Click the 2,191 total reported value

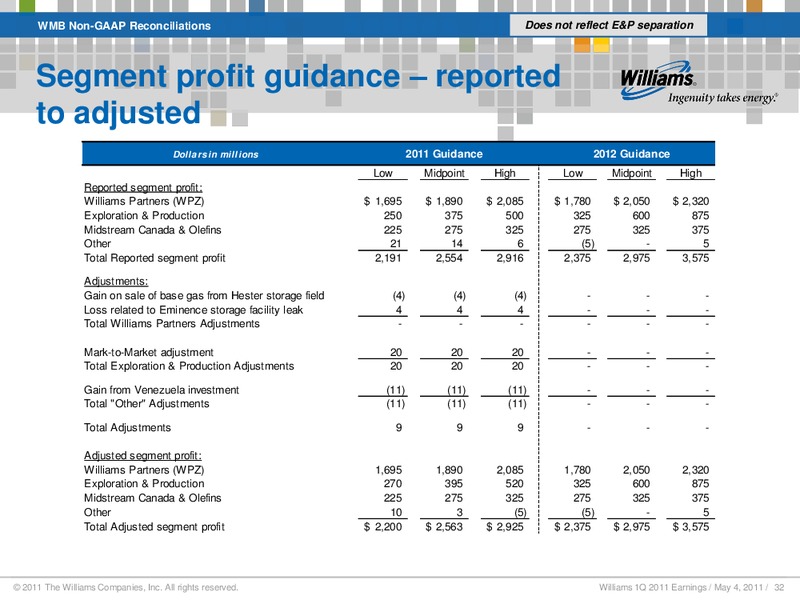(x=388, y=258)
